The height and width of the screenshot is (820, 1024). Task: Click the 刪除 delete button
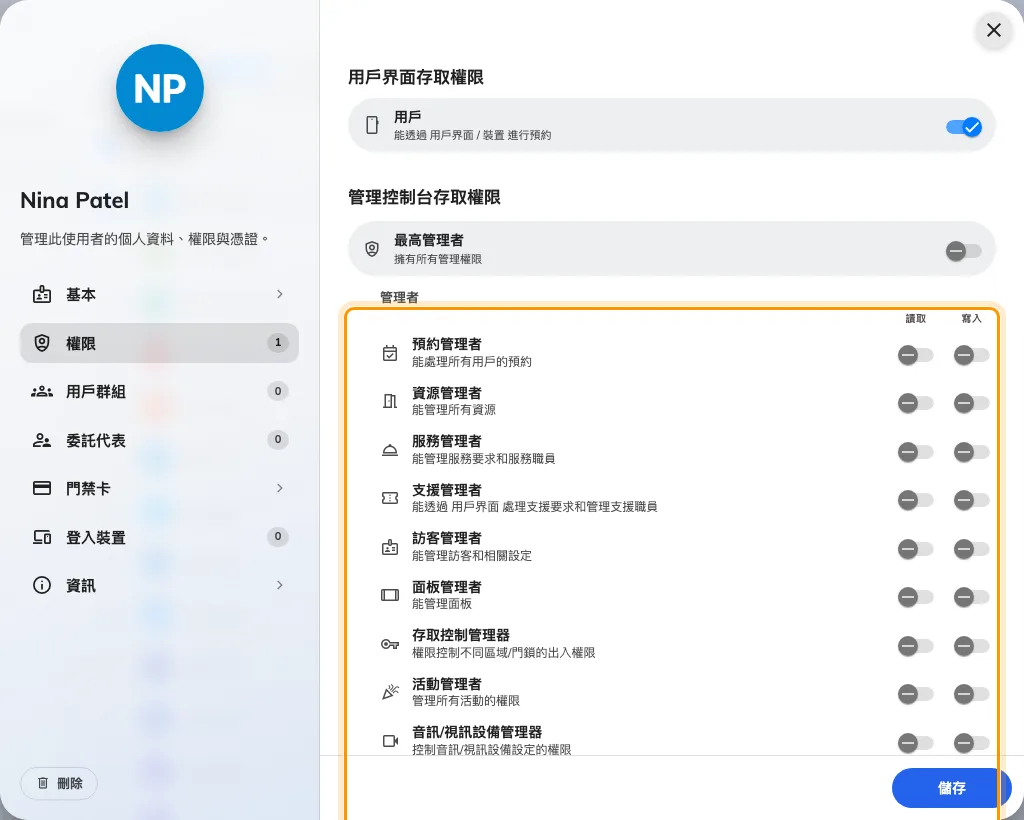(59, 783)
